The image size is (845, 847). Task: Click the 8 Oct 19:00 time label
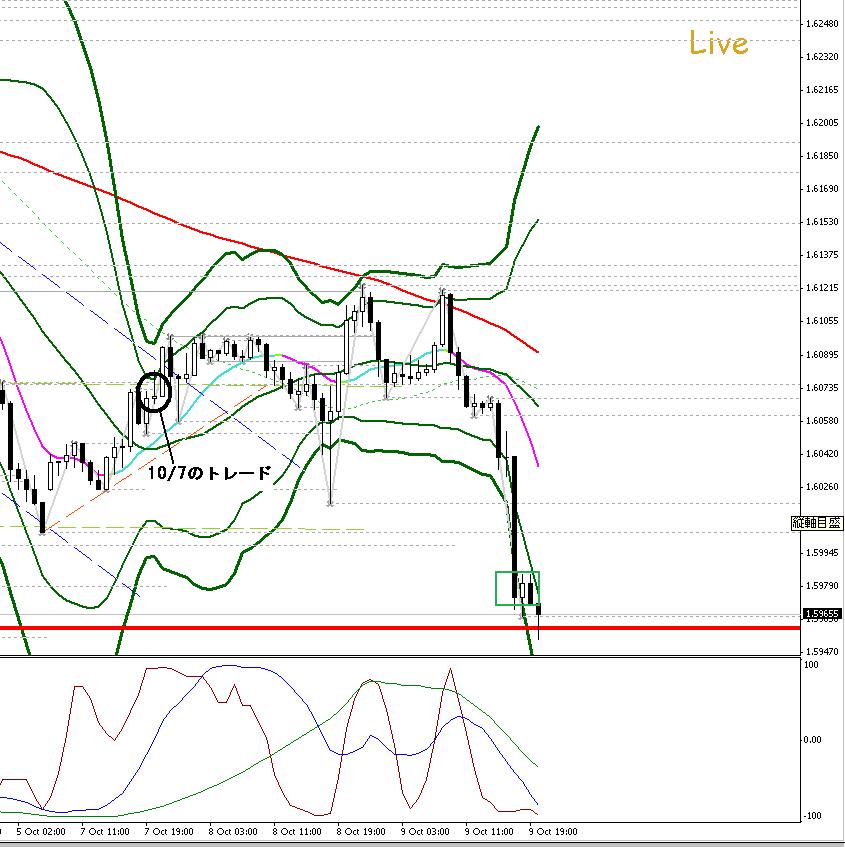click(x=361, y=831)
